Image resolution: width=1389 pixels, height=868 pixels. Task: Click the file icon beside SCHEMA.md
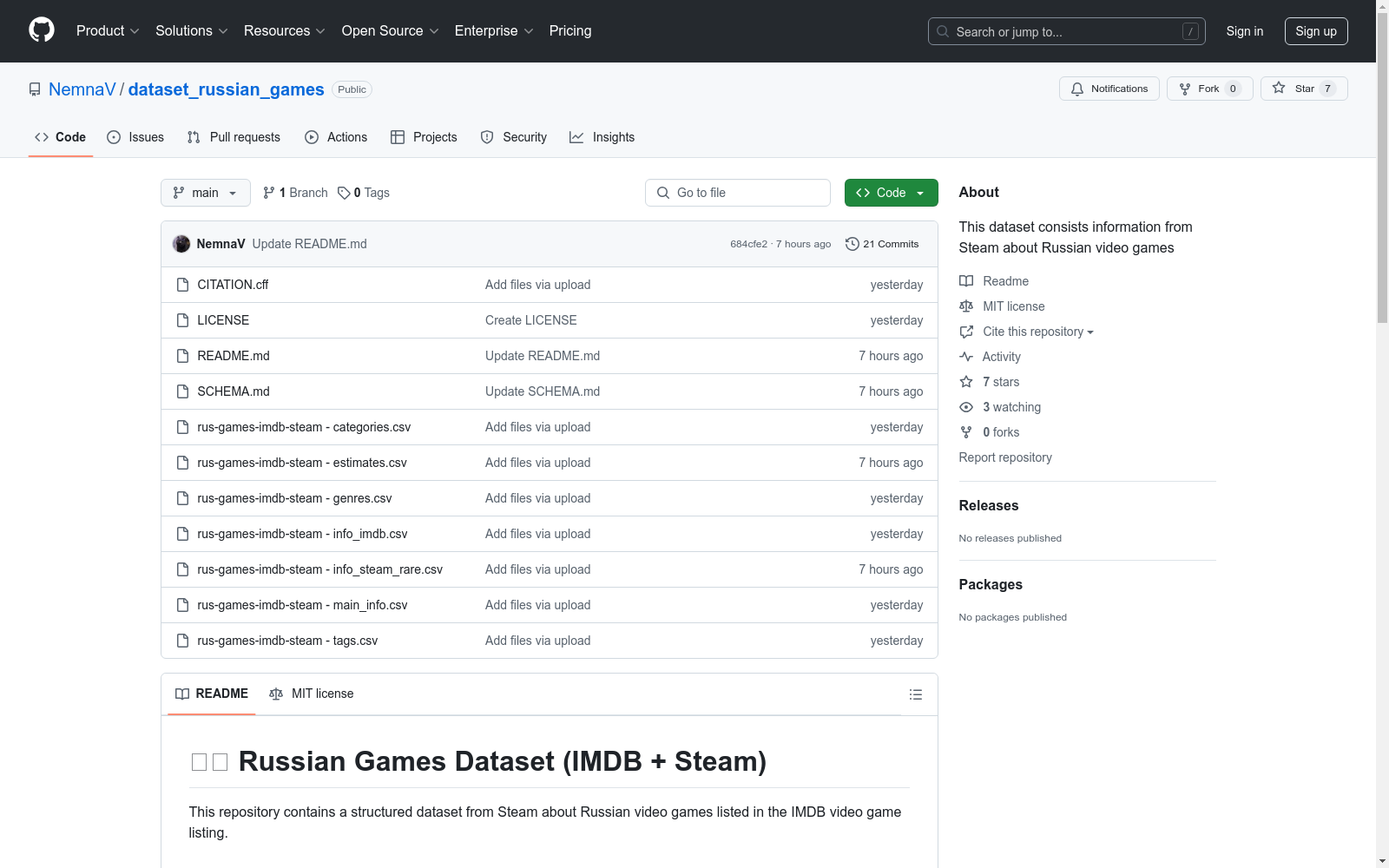182,391
